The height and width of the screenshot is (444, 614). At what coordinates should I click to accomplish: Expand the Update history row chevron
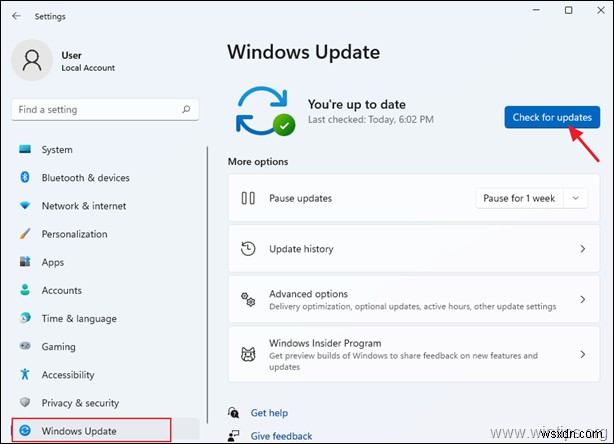click(x=582, y=249)
